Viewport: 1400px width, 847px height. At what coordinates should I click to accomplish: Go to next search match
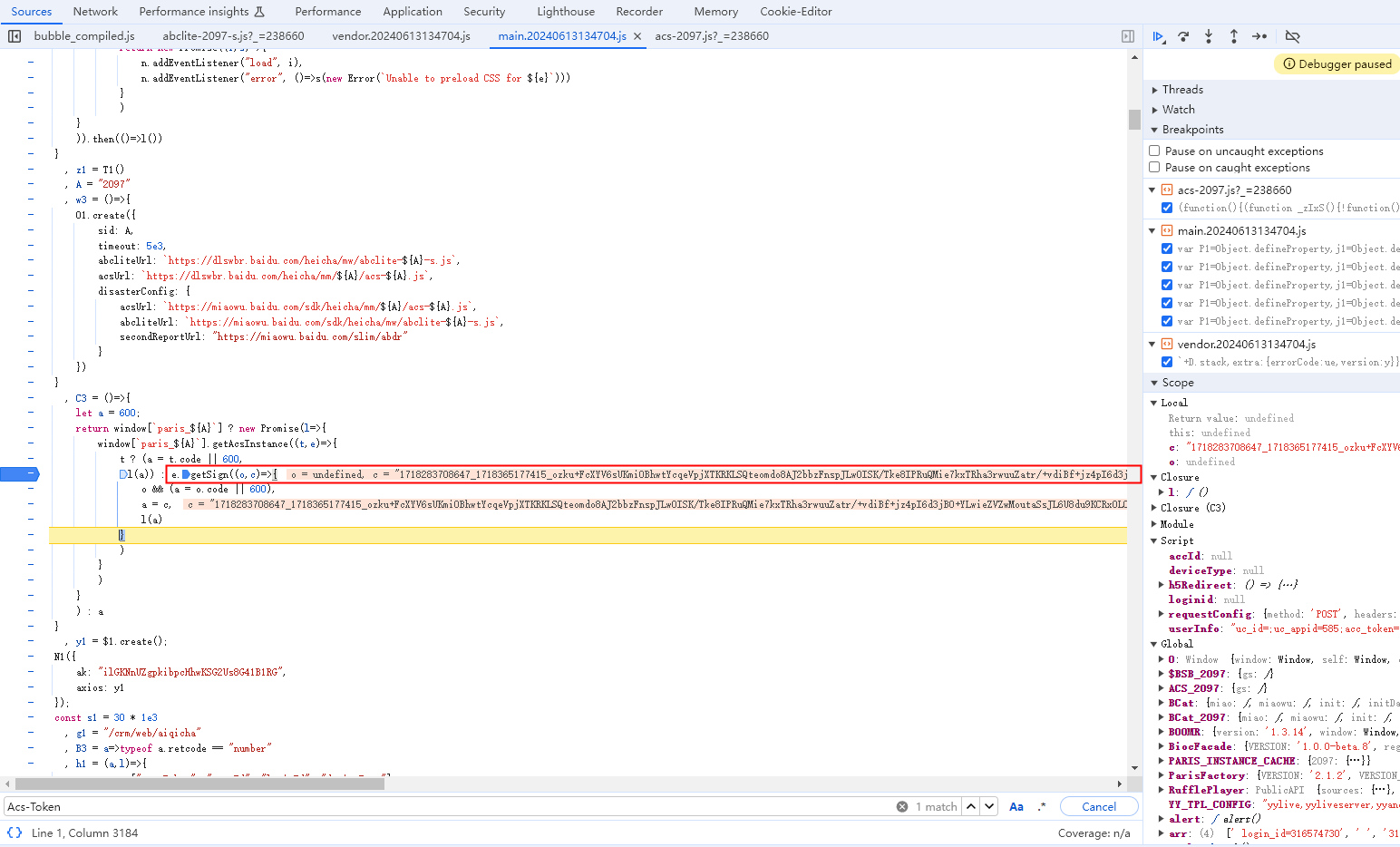[989, 806]
